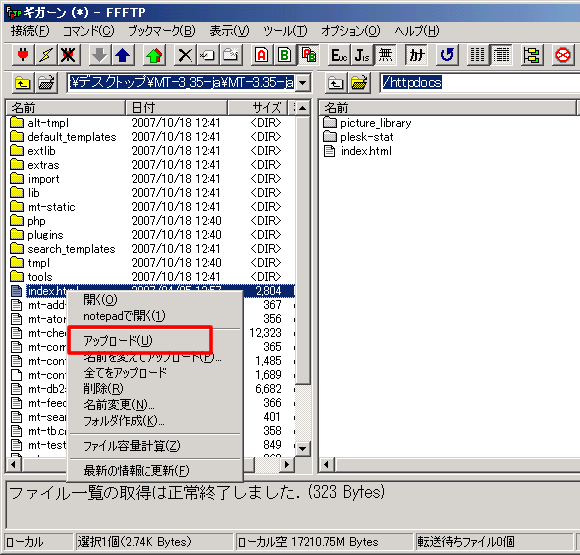This screenshot has width=580, height=555.
Task: Open the コマンド(C) menu
Action: click(x=88, y=31)
